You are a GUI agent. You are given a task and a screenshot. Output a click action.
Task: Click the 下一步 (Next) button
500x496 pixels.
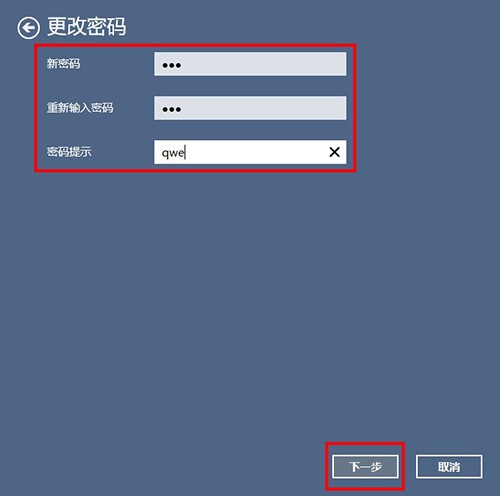365,466
